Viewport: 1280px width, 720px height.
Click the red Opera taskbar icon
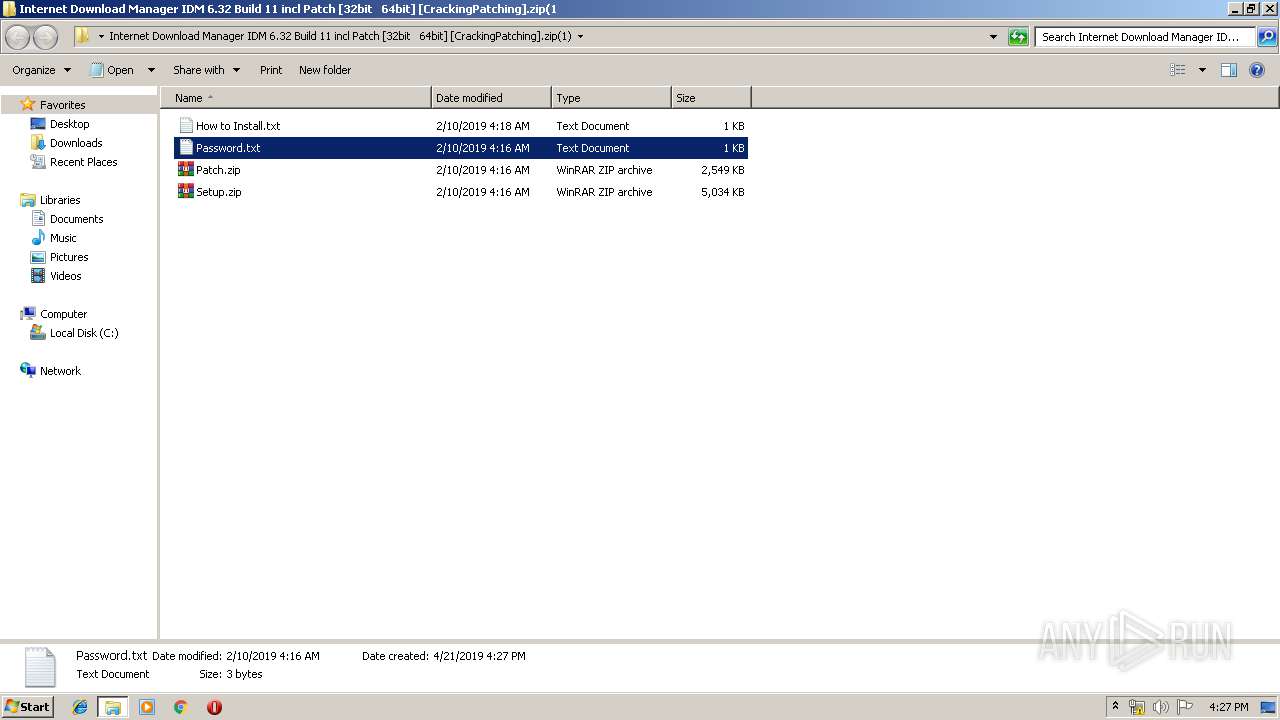click(x=214, y=707)
